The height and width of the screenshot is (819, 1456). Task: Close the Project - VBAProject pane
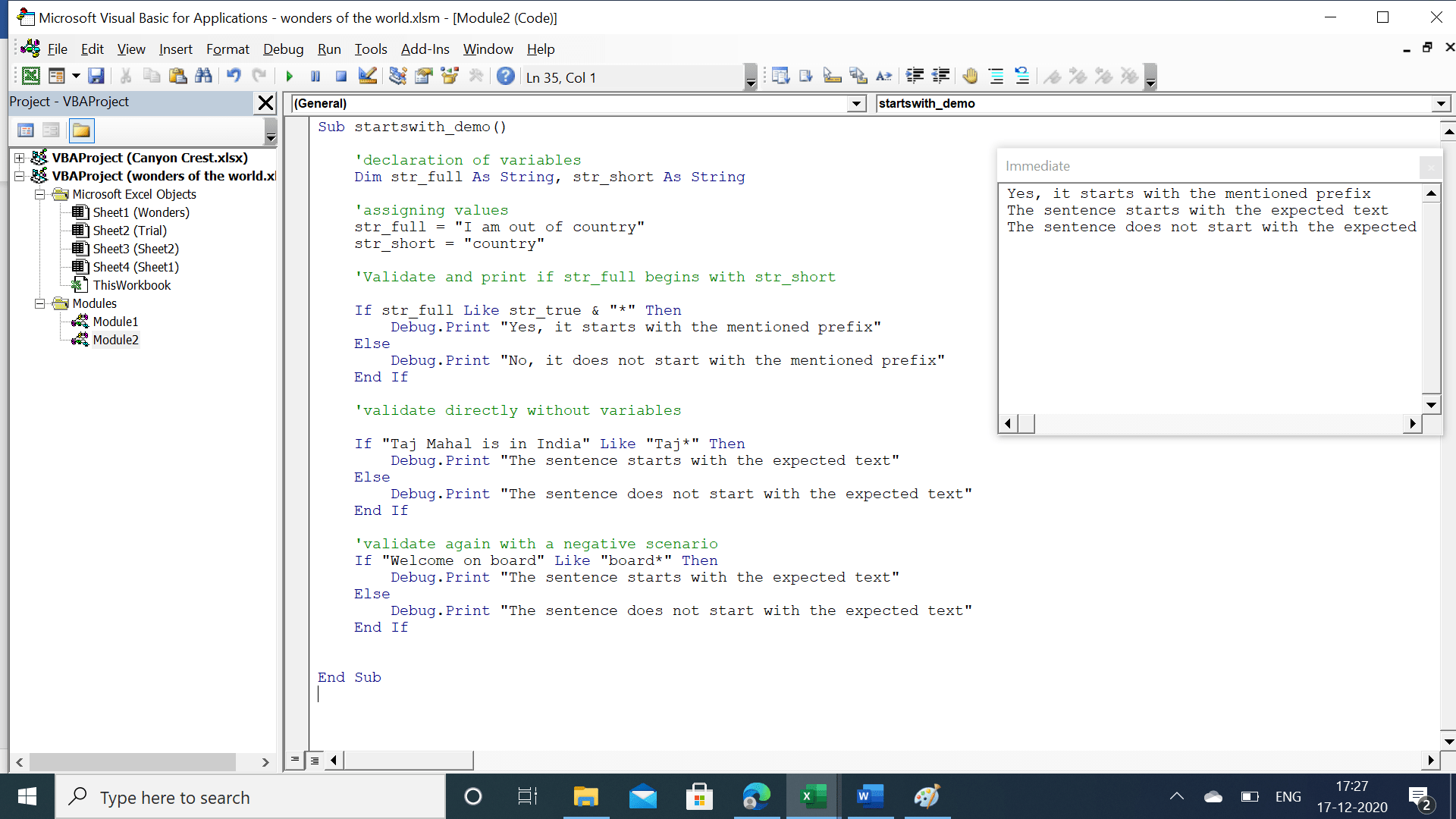tap(265, 102)
